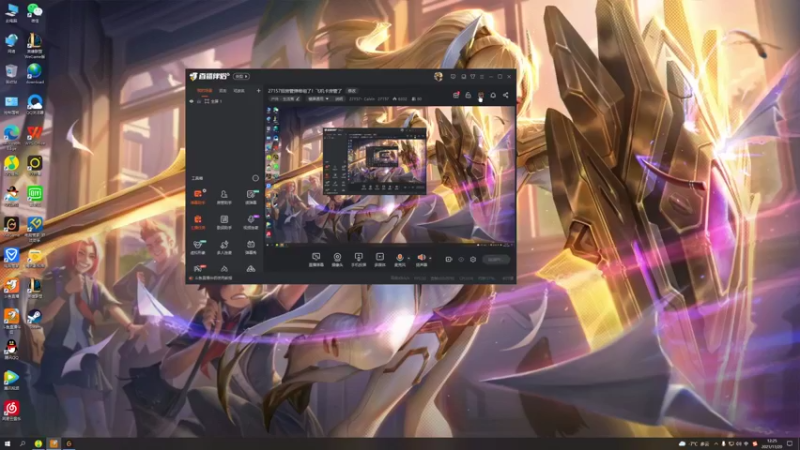Switch to the third scene tab

coord(239,91)
